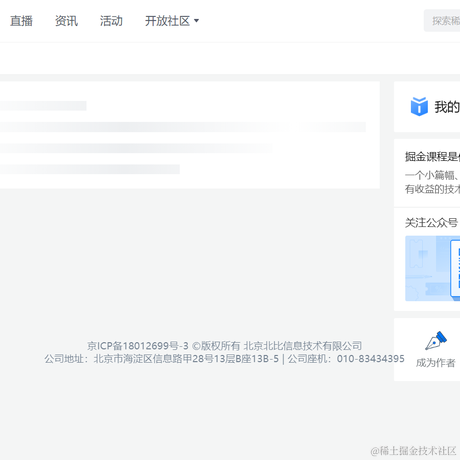Image resolution: width=460 pixels, height=460 pixels.
Task: Expand the 开放社区 dropdown menu
Action: pyautogui.click(x=172, y=21)
